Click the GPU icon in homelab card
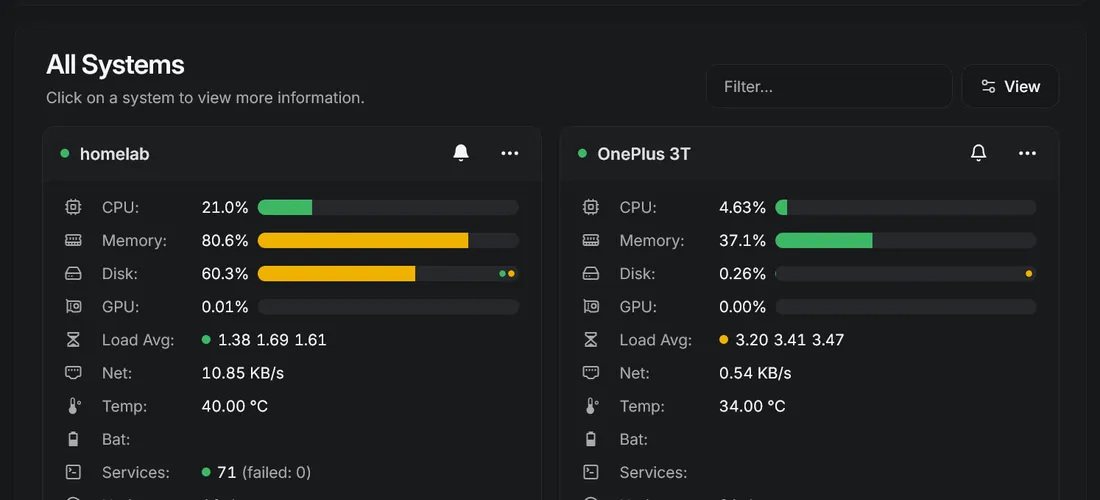Viewport: 1100px width, 500px height. tap(74, 306)
